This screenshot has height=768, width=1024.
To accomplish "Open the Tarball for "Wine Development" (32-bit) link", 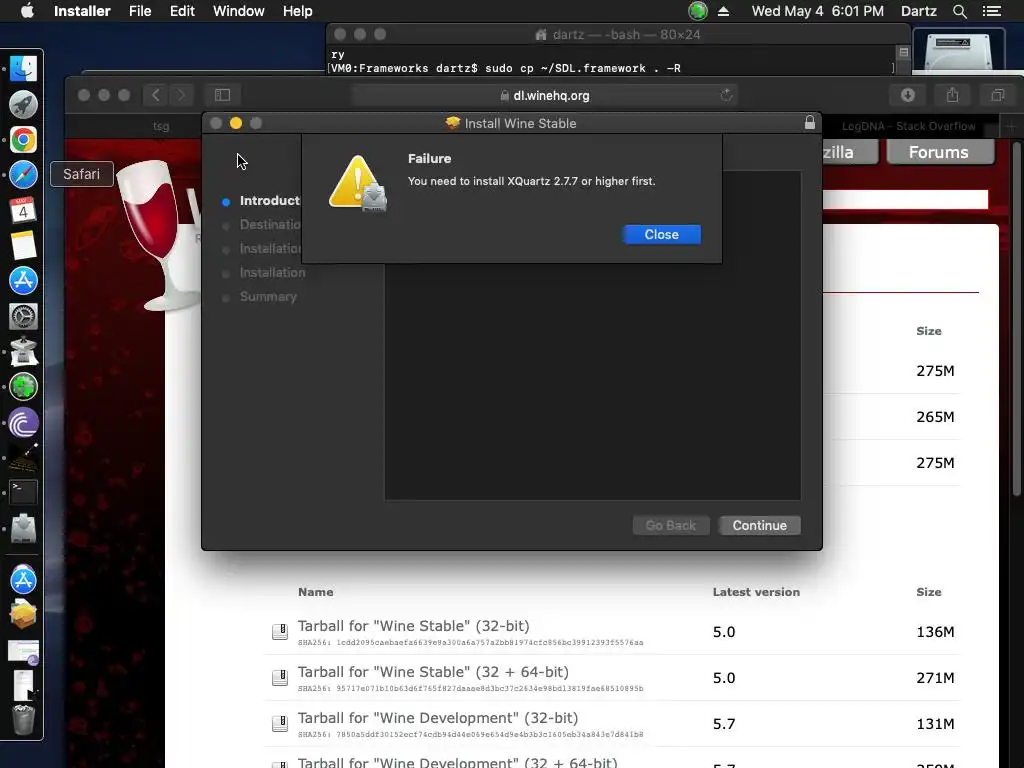I will [438, 718].
